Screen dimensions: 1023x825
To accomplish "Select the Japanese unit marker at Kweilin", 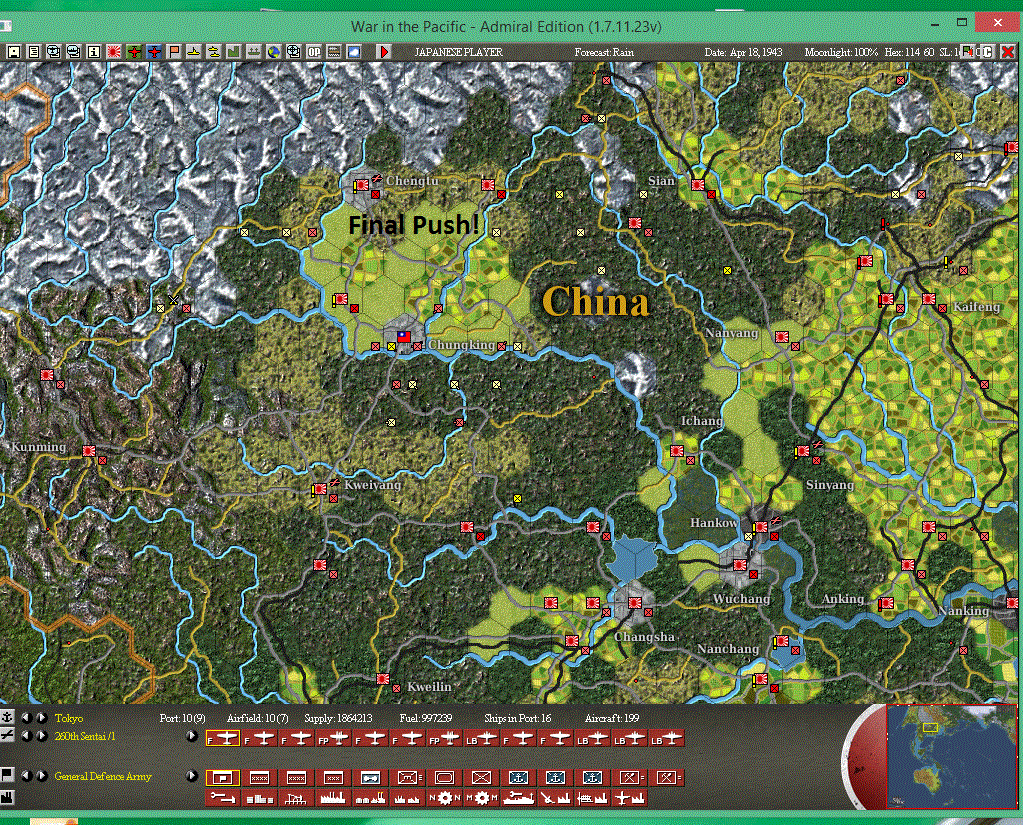I will [383, 679].
